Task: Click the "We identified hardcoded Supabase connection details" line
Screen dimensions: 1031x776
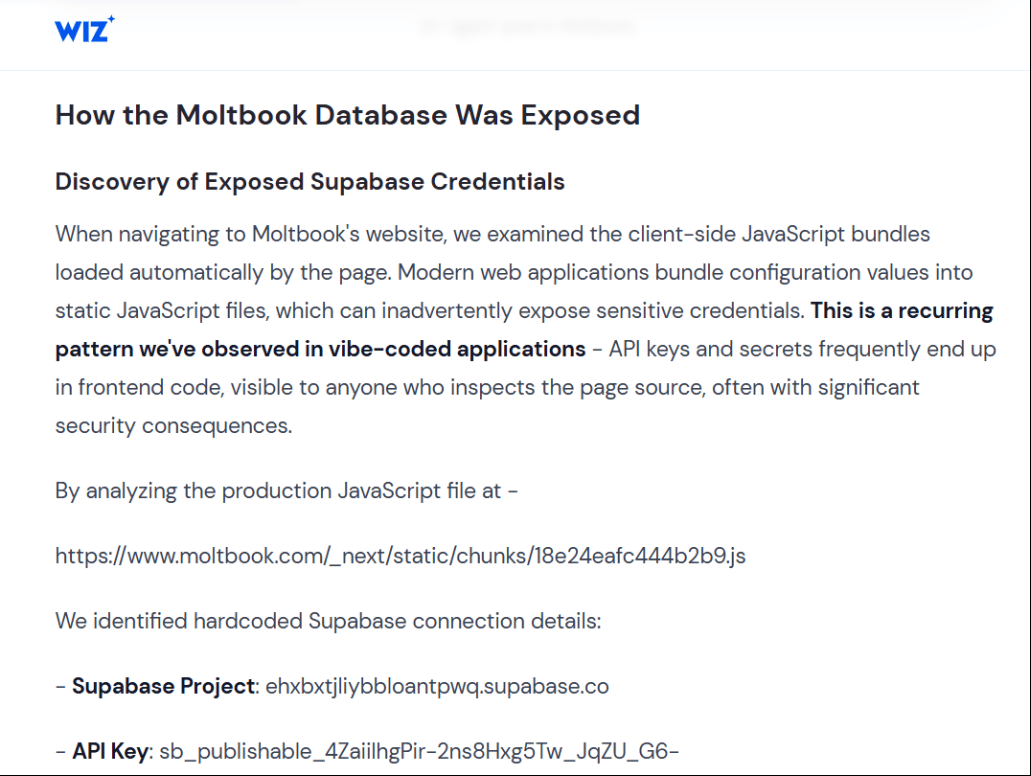Action: 328,621
